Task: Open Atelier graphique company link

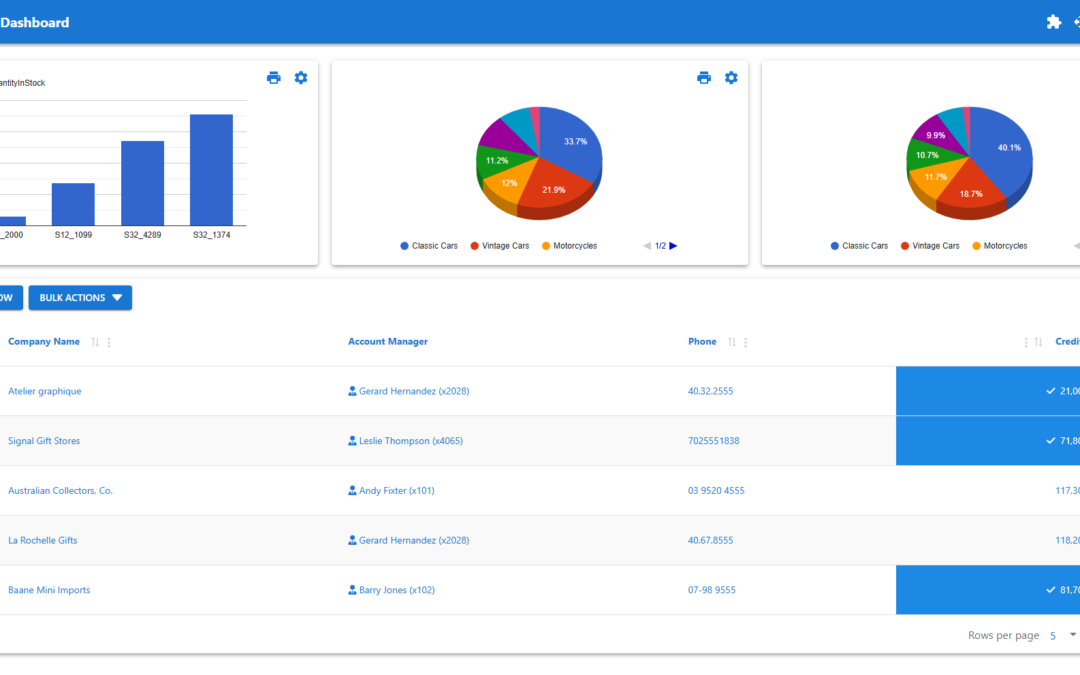Action: tap(45, 391)
